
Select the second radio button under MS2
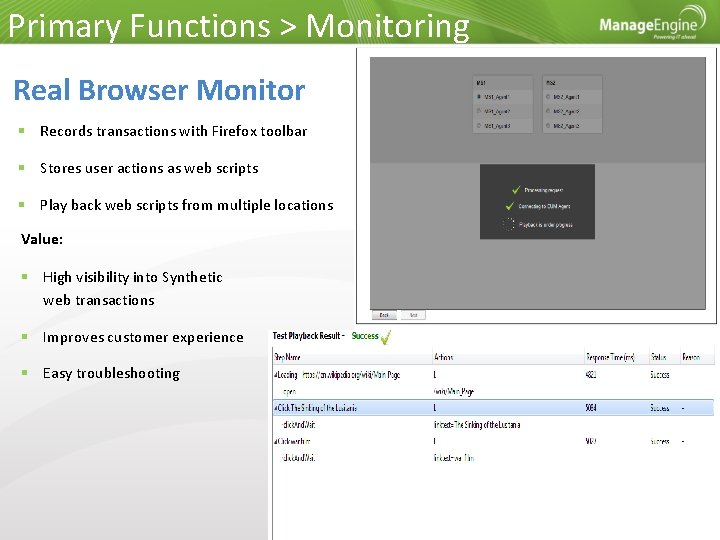pos(548,111)
